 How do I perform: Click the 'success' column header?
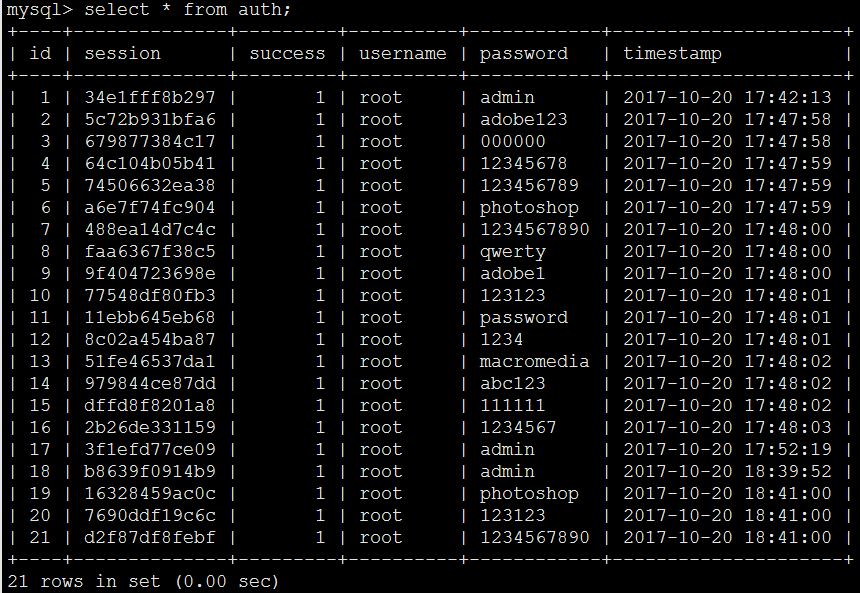287,53
